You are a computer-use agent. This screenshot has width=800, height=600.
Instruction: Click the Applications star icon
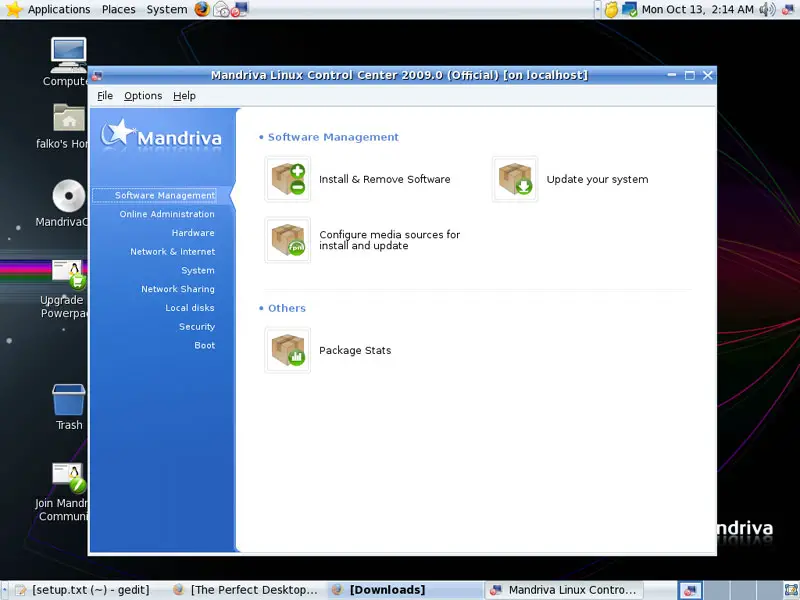coord(14,9)
